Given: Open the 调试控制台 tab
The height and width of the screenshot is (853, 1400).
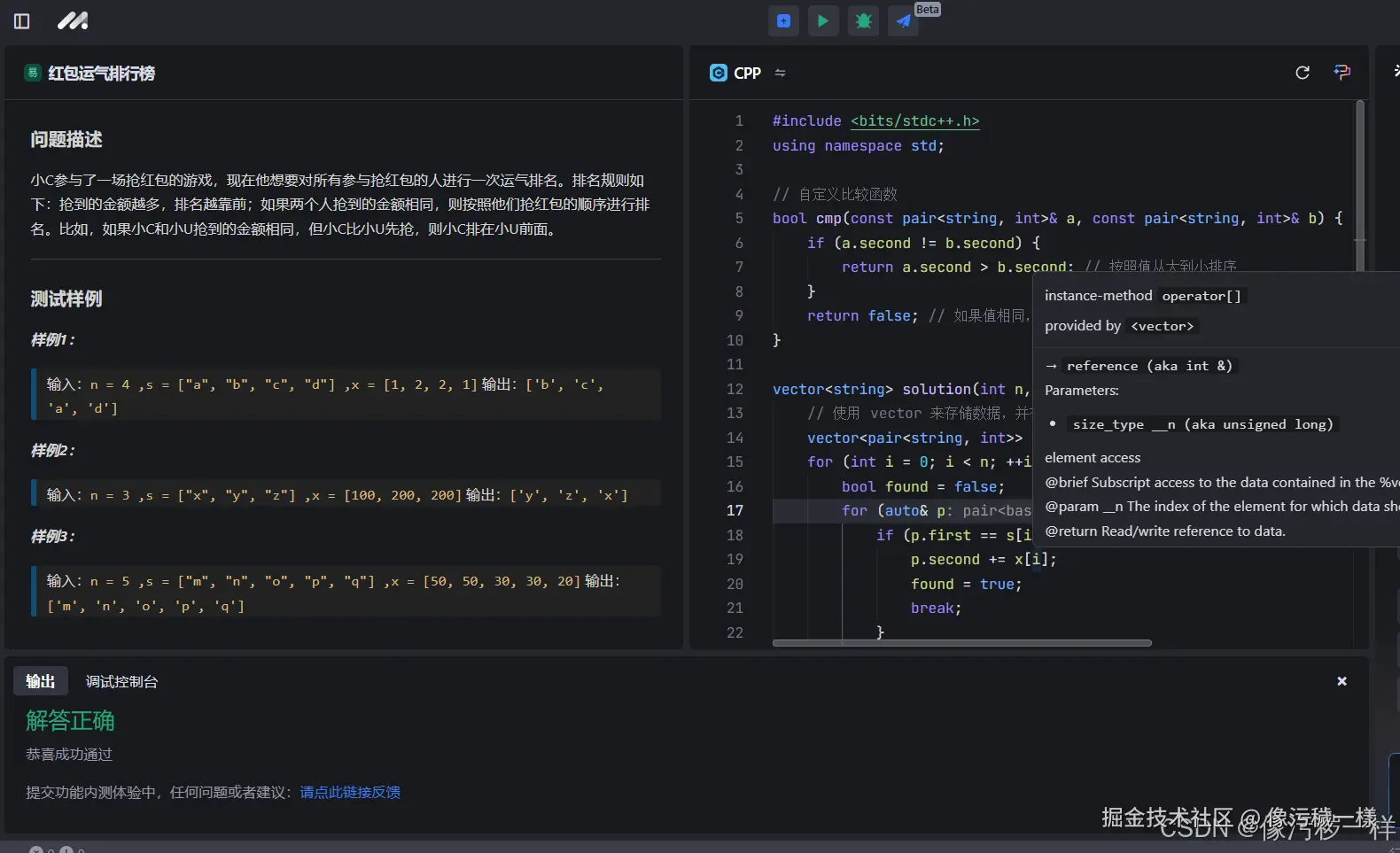Looking at the screenshot, I should pos(121,681).
